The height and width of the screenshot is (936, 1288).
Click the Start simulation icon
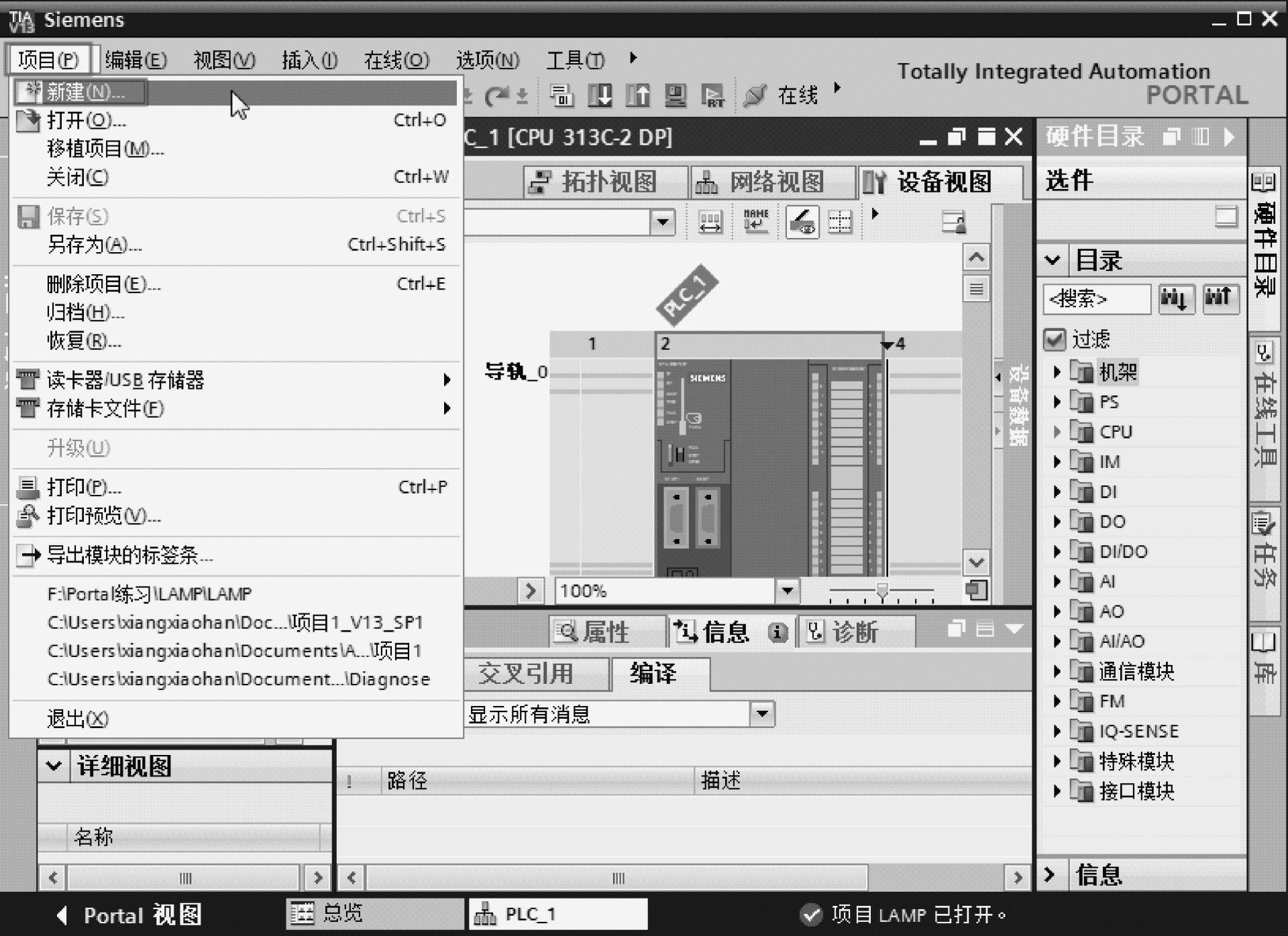click(x=676, y=95)
